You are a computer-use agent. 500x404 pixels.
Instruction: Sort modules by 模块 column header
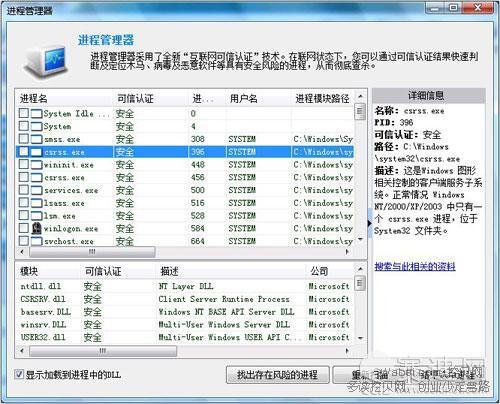pyautogui.click(x=48, y=271)
